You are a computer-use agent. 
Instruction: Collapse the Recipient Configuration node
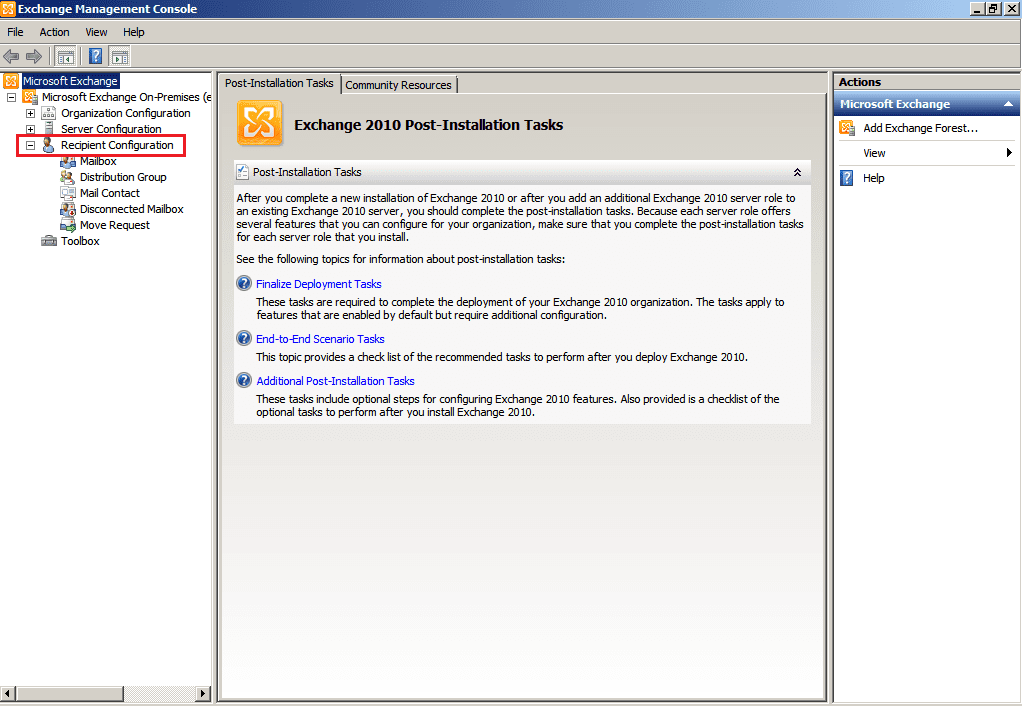click(30, 145)
